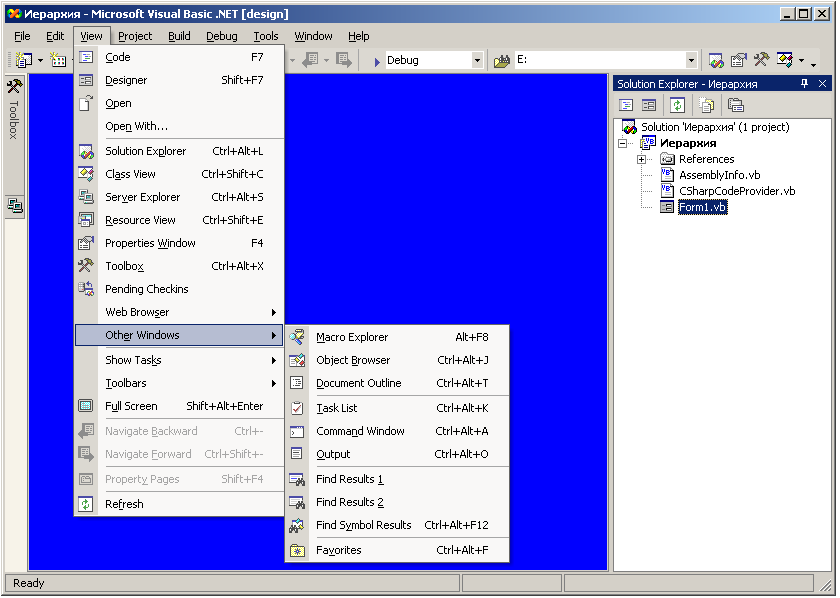Click the Object Browser menu icon

pos(297,360)
